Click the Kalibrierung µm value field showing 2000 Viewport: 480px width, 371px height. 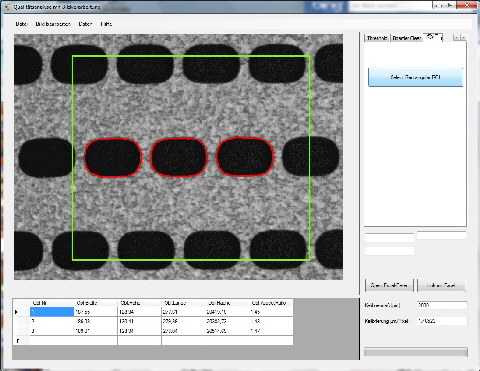click(442, 305)
